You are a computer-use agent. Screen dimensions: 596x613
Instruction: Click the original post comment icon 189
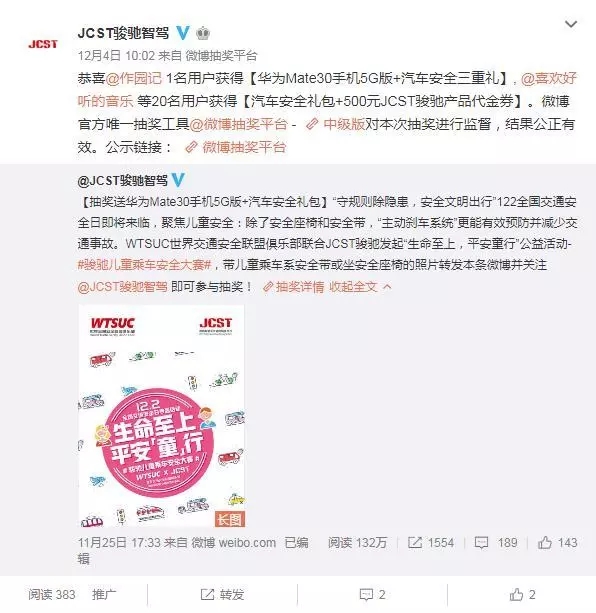pyautogui.click(x=496, y=543)
